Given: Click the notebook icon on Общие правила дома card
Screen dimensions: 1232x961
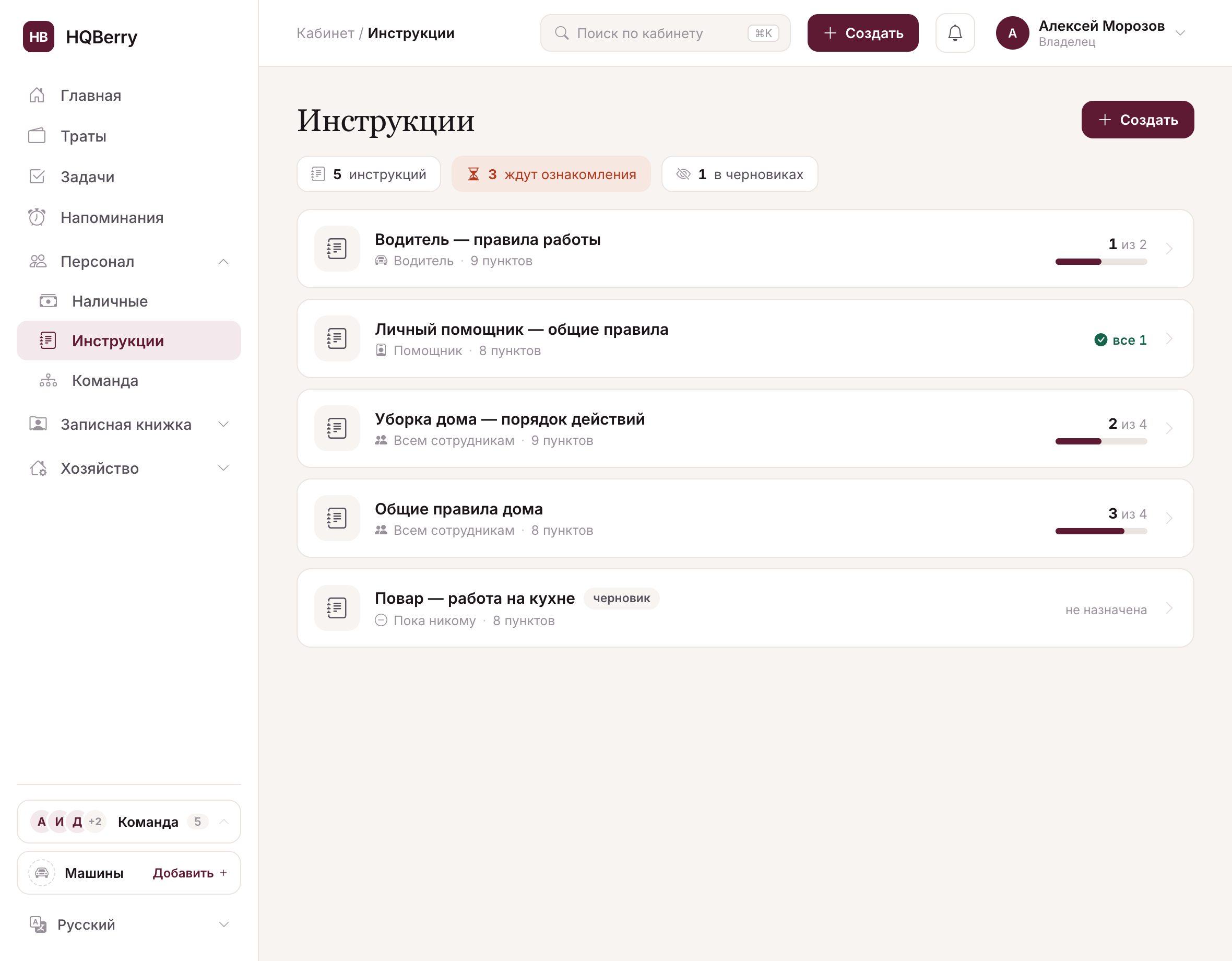Looking at the screenshot, I should coord(337,518).
